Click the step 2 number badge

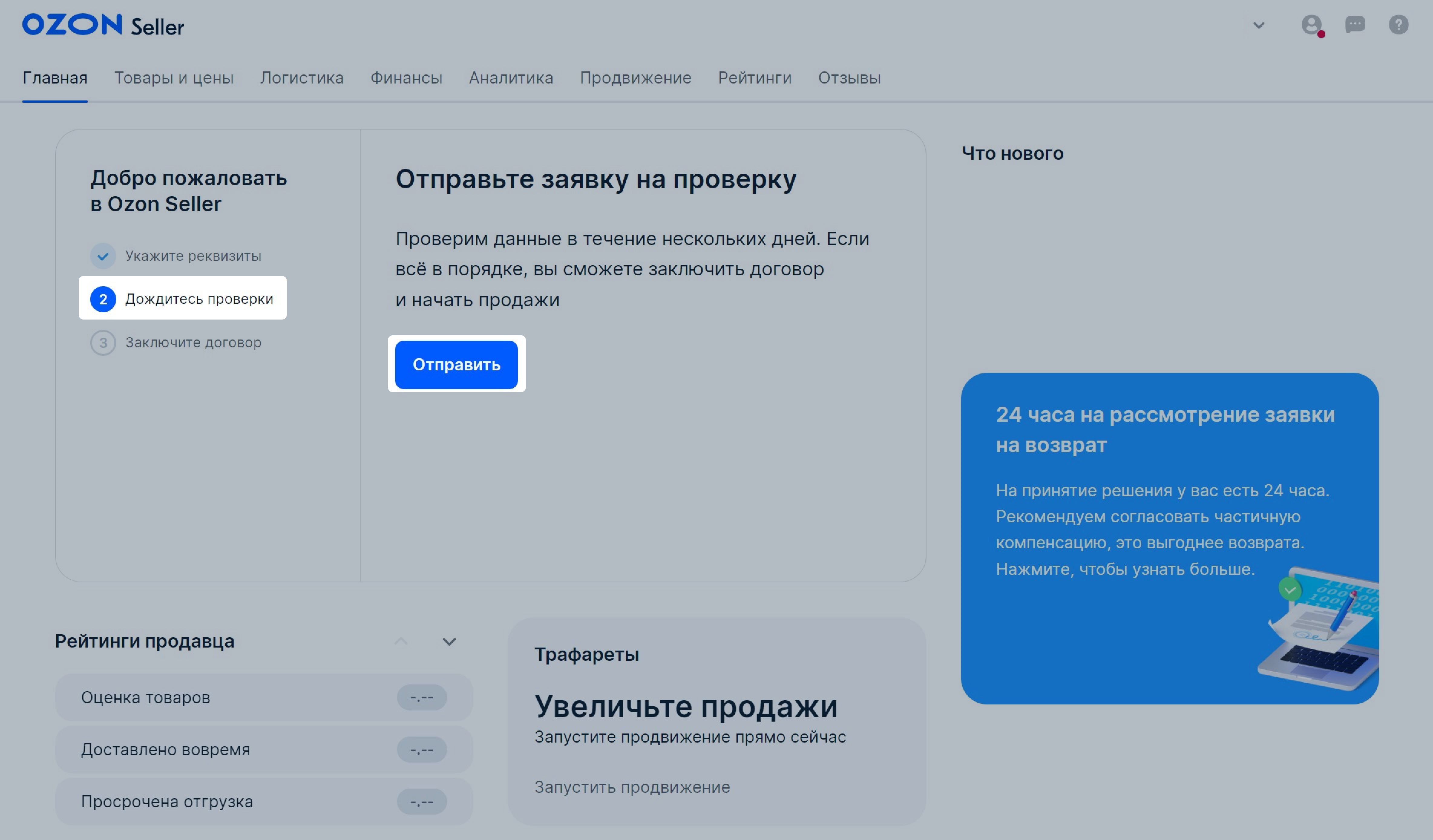(x=103, y=299)
